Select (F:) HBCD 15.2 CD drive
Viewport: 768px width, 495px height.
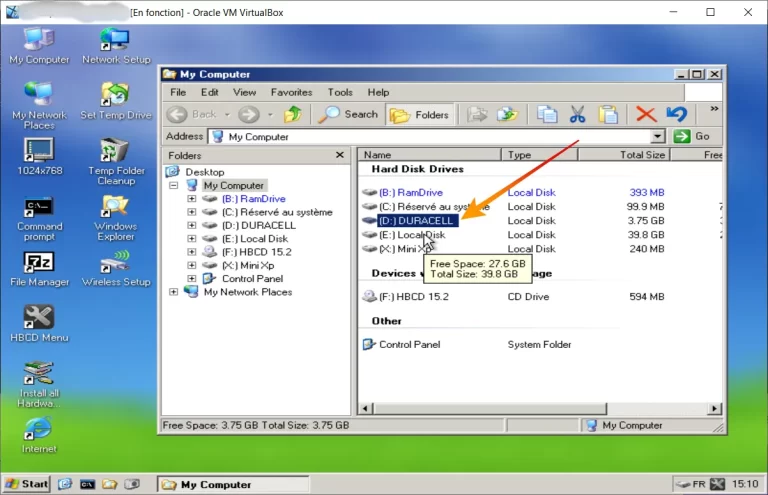413,297
